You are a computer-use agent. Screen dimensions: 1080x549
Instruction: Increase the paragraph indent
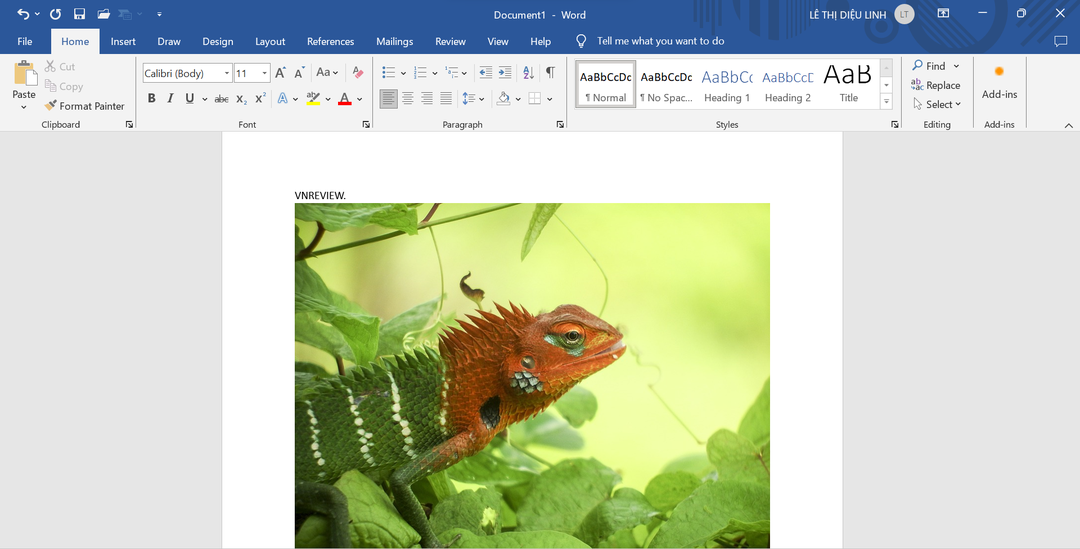[x=504, y=73]
